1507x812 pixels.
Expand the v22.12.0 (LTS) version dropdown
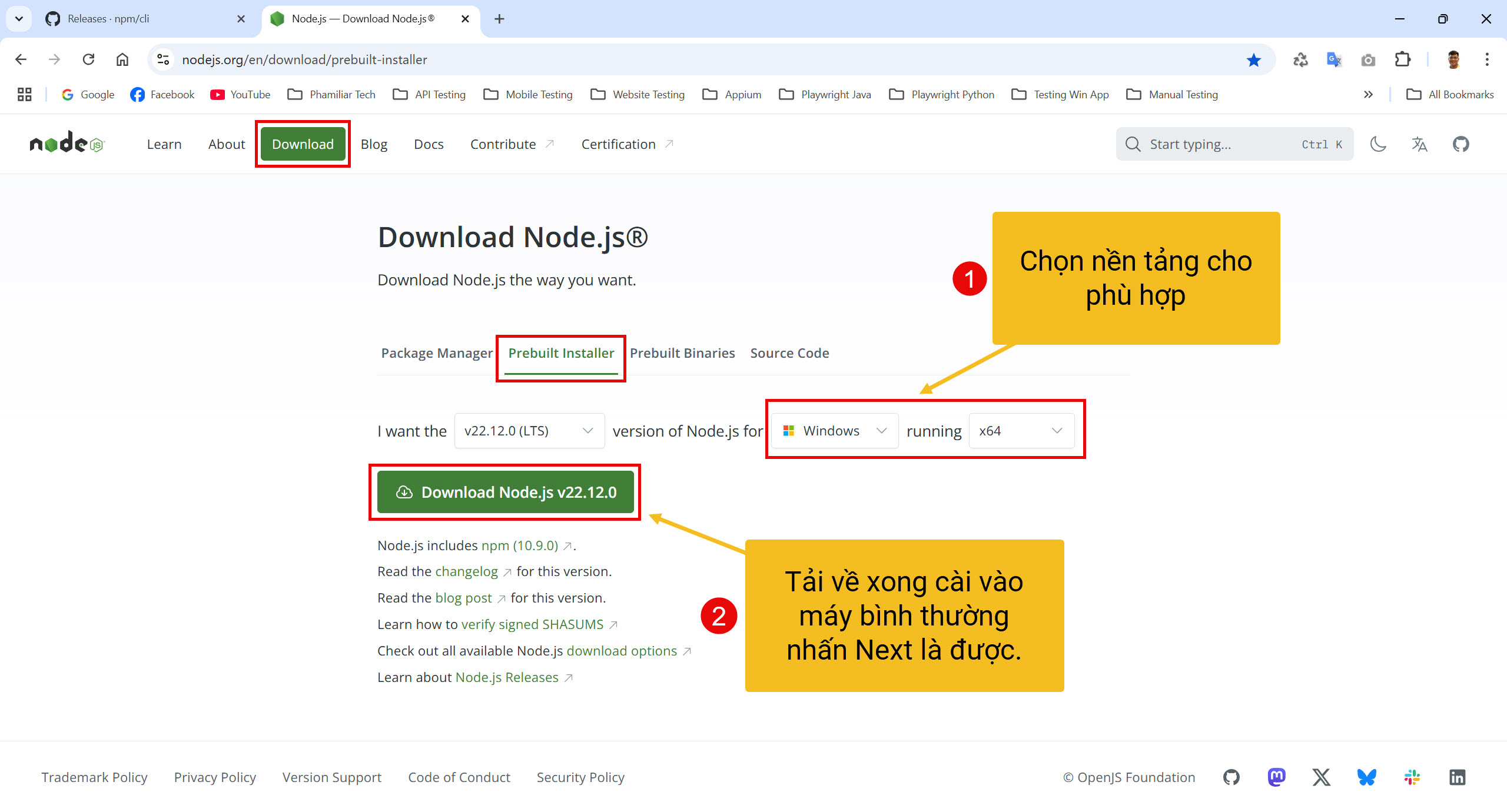[529, 431]
